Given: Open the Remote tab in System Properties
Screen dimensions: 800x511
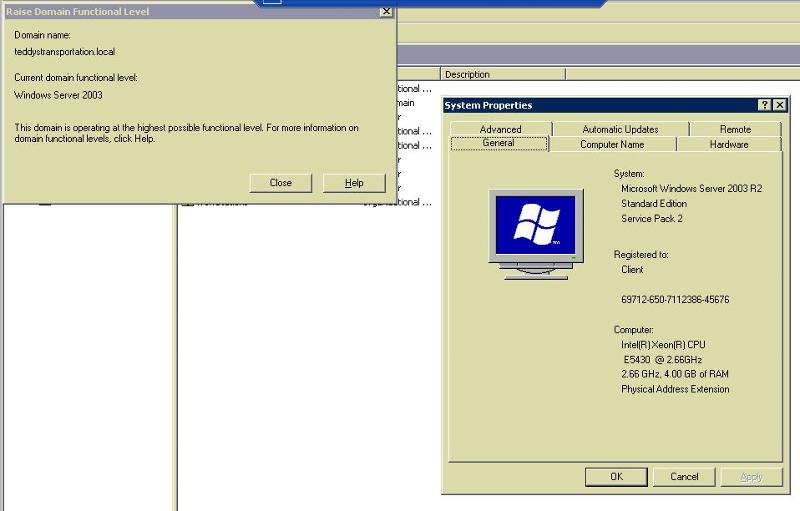Looking at the screenshot, I should pyautogui.click(x=735, y=129).
